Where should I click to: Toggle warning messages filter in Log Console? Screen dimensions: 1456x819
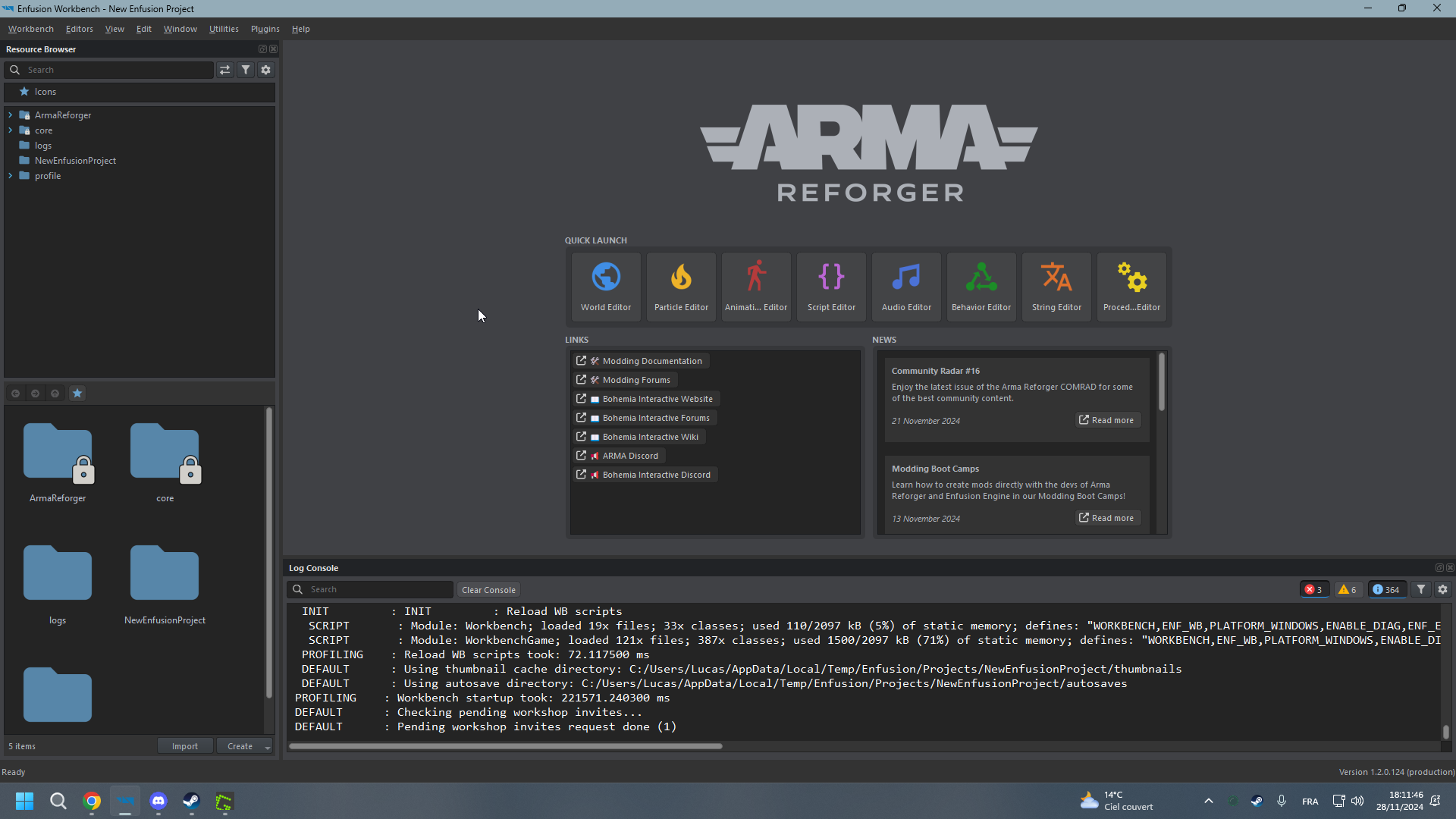click(1348, 589)
